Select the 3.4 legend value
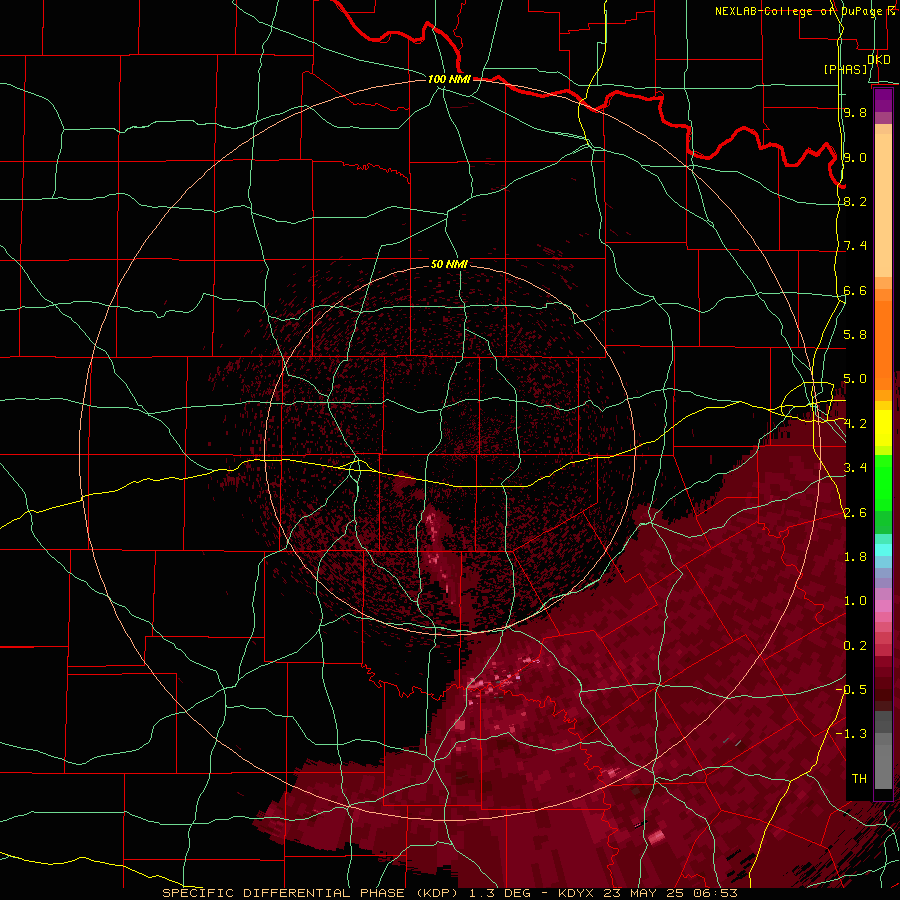 (x=855, y=468)
